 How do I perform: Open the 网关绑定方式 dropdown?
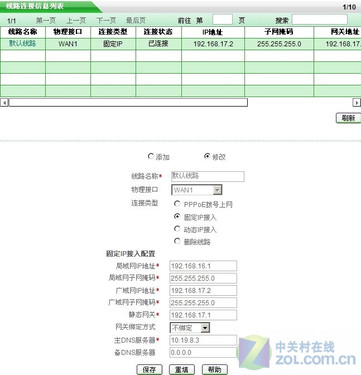click(190, 328)
